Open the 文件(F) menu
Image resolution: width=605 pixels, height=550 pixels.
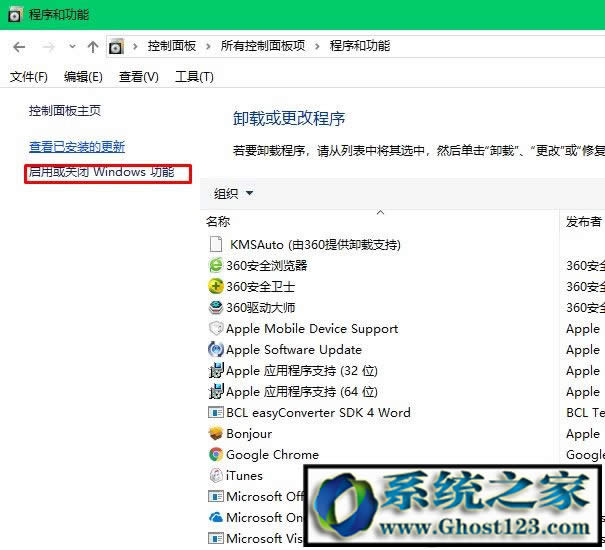(28, 77)
